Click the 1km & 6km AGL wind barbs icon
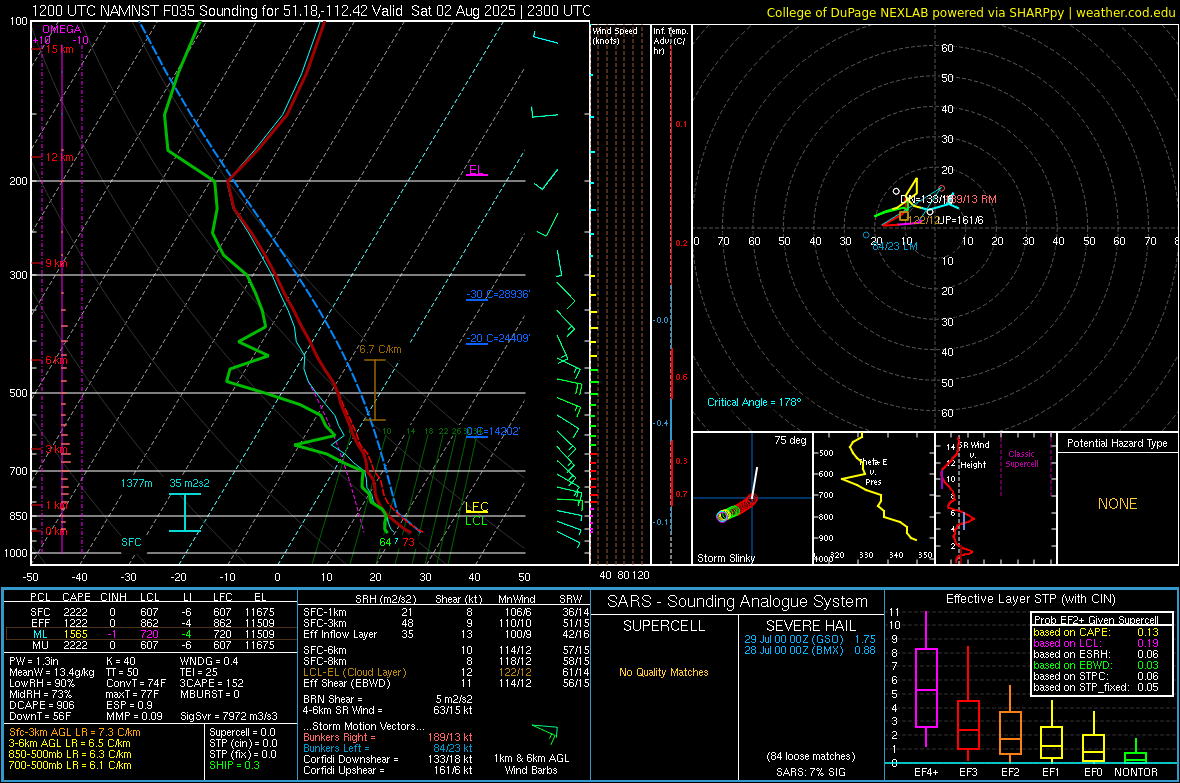The image size is (1180, 783). coord(545,733)
